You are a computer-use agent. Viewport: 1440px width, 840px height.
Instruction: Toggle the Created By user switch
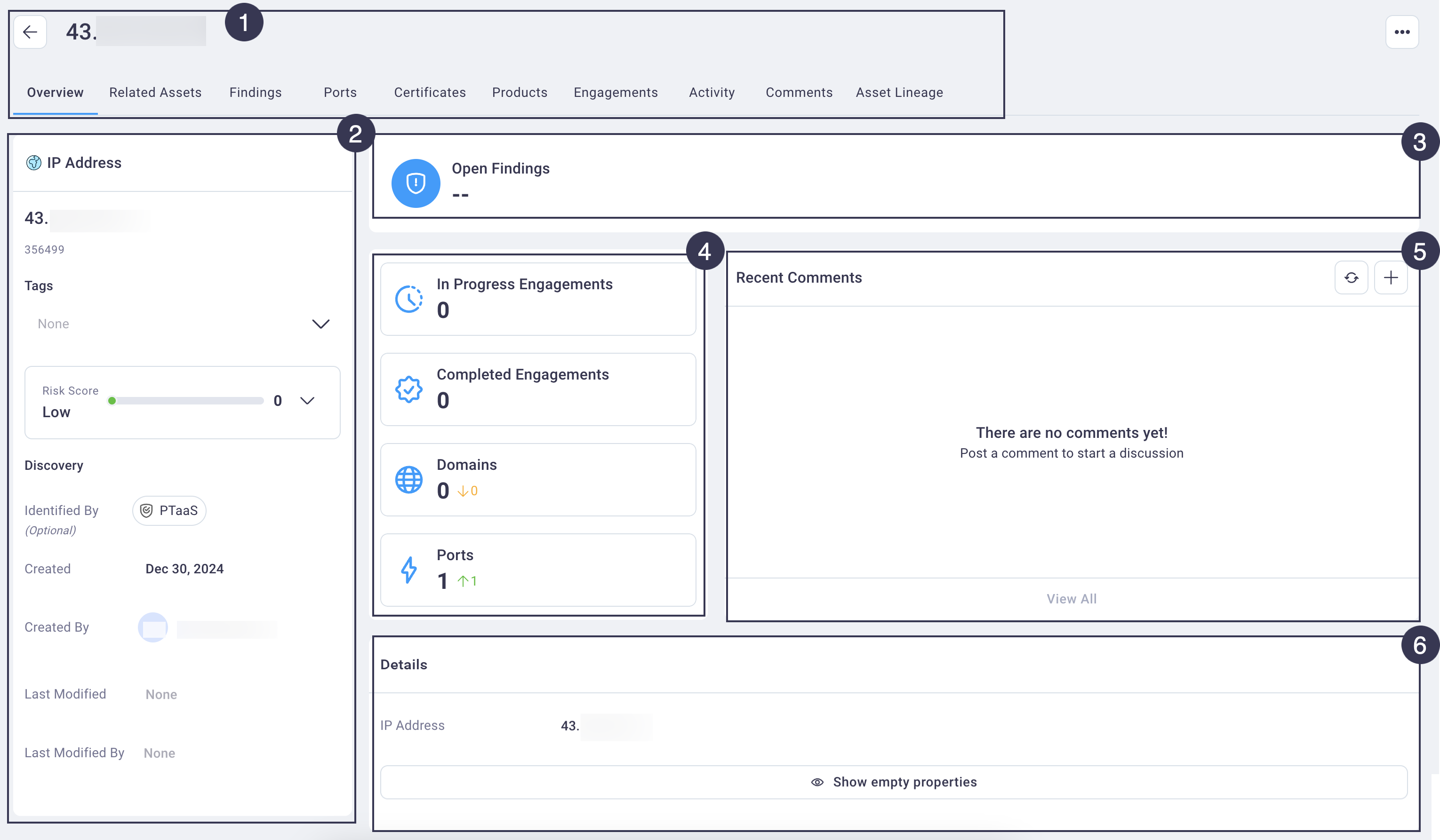click(x=153, y=627)
